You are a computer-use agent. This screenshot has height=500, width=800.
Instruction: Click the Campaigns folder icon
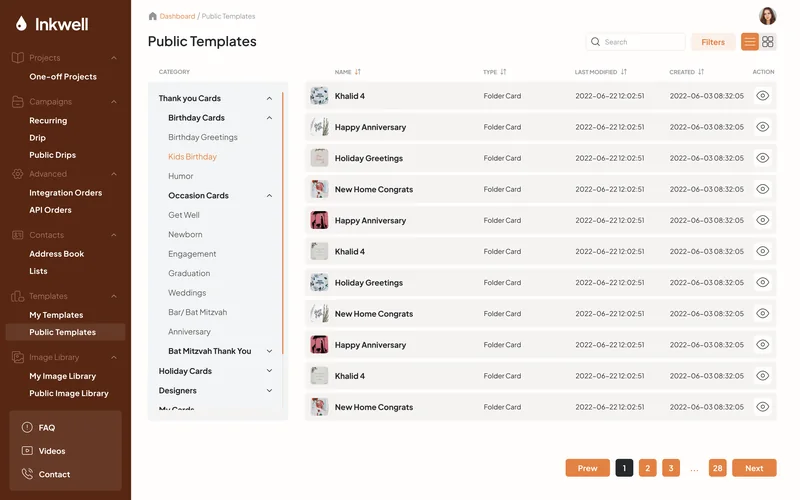point(18,102)
